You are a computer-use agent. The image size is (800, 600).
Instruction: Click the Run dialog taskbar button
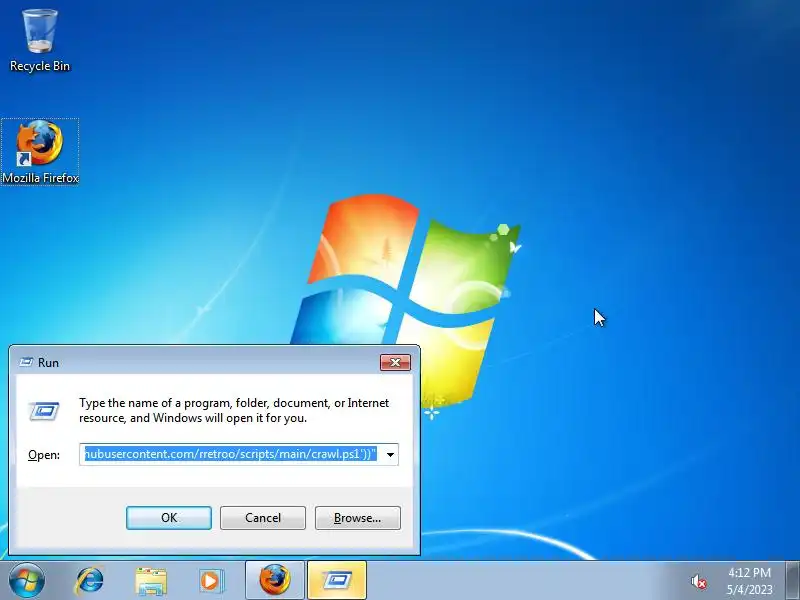click(x=337, y=580)
